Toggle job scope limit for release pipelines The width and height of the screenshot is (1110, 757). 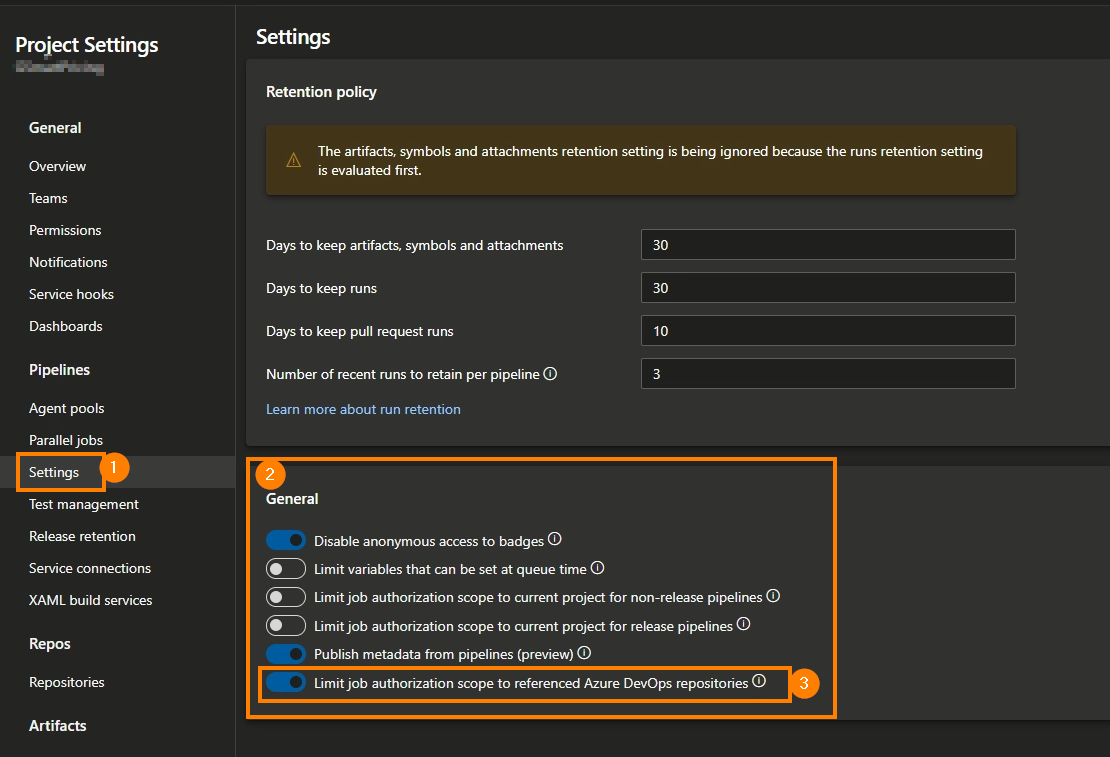click(x=286, y=625)
